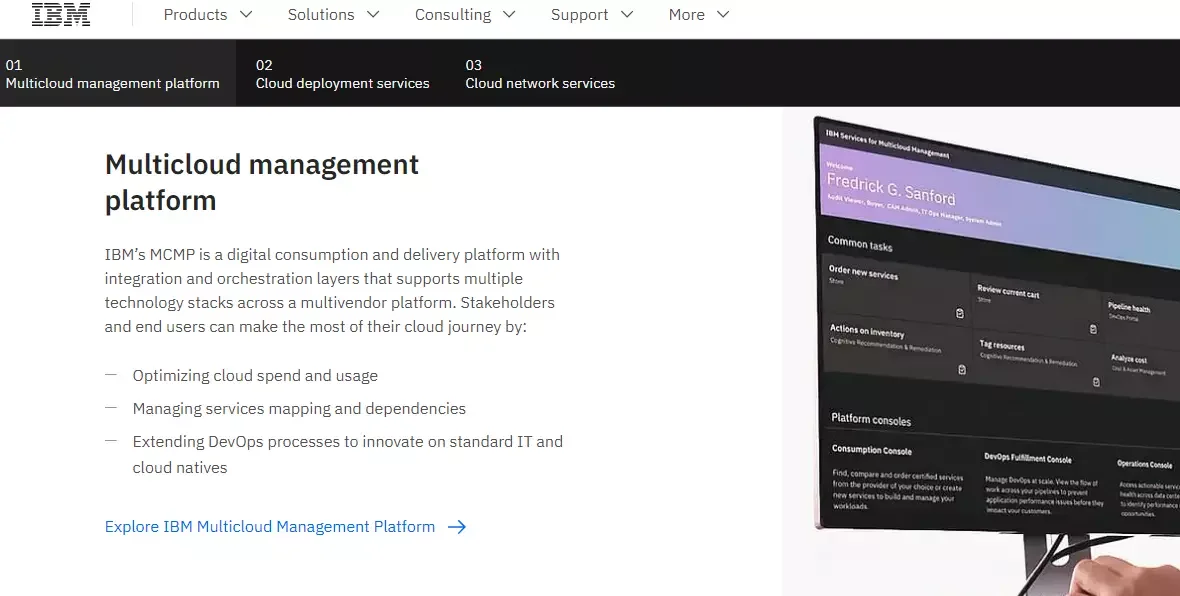The width and height of the screenshot is (1180, 596).
Task: Expand the Solutions chevron arrow
Action: click(x=373, y=14)
